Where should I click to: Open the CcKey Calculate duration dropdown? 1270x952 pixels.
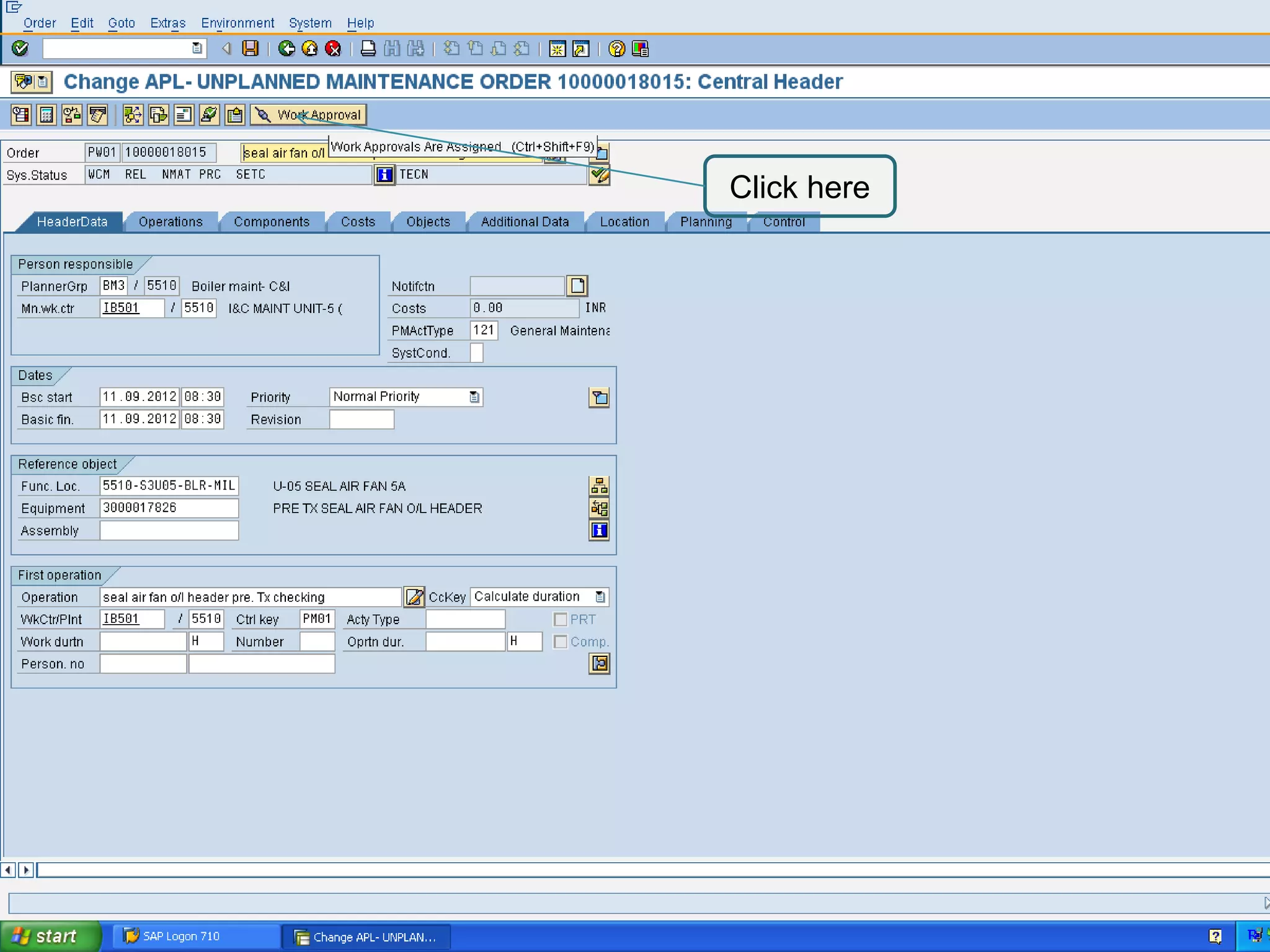coord(600,597)
